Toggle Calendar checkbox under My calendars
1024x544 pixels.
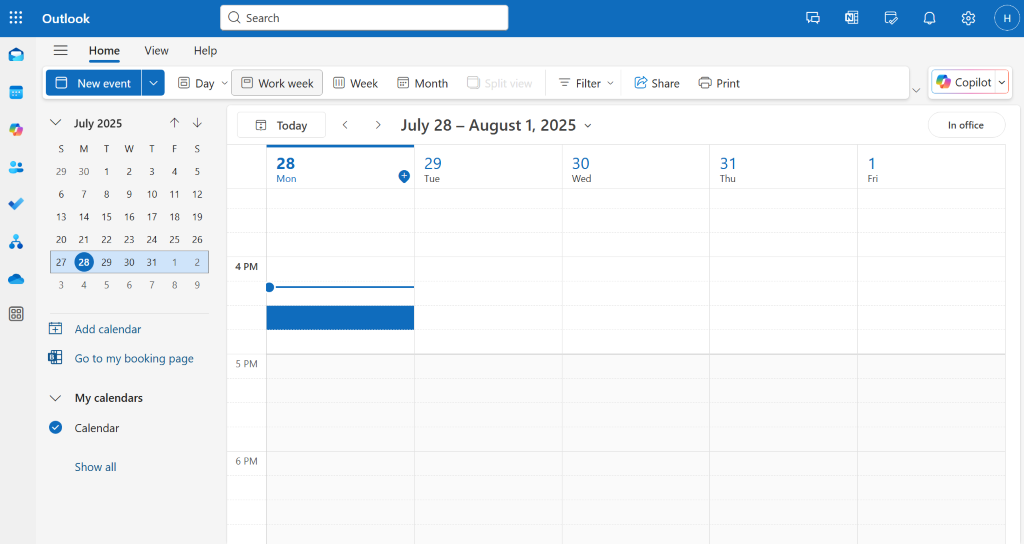[x=56, y=428]
